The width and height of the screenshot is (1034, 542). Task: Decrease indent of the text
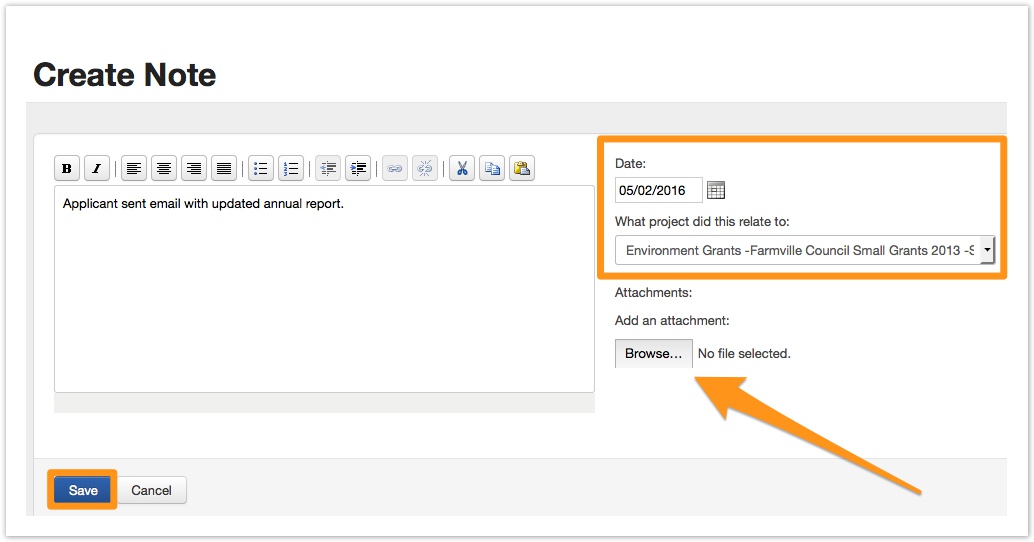click(328, 169)
